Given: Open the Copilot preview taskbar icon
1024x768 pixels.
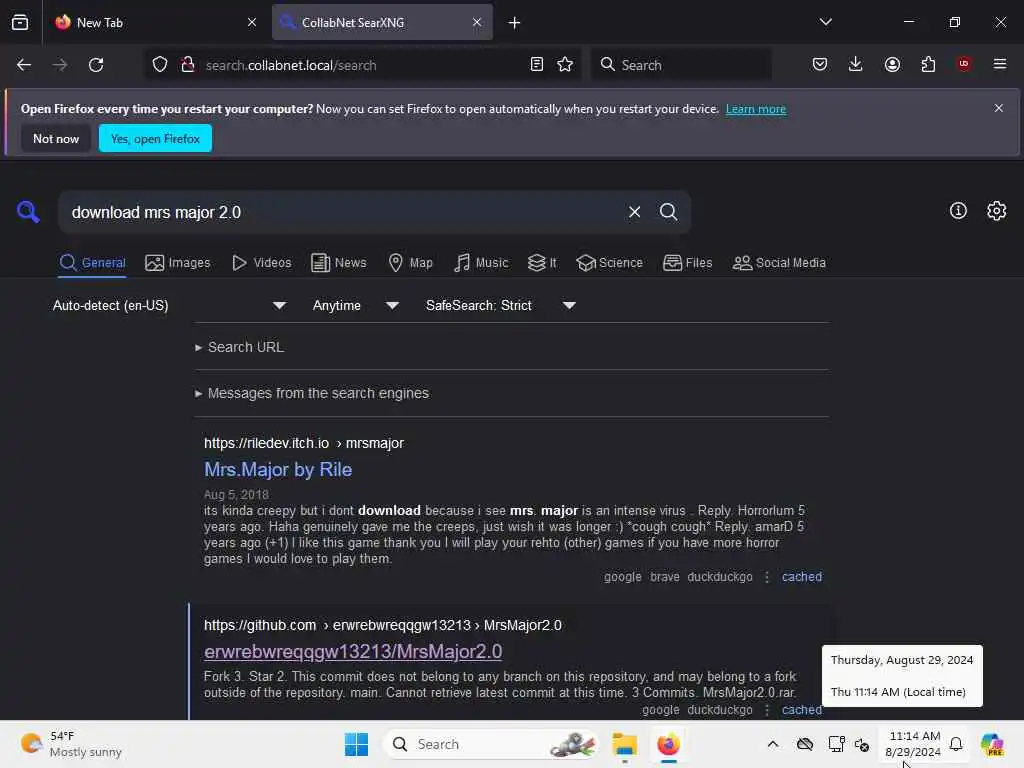Looking at the screenshot, I should point(992,744).
